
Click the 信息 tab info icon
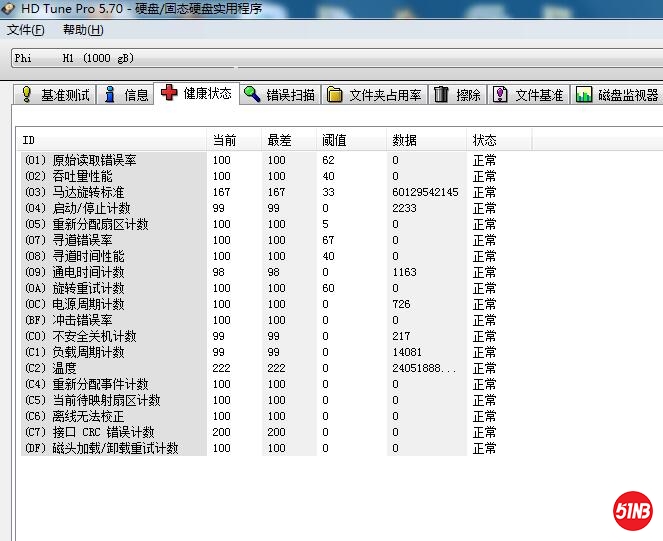[110, 95]
